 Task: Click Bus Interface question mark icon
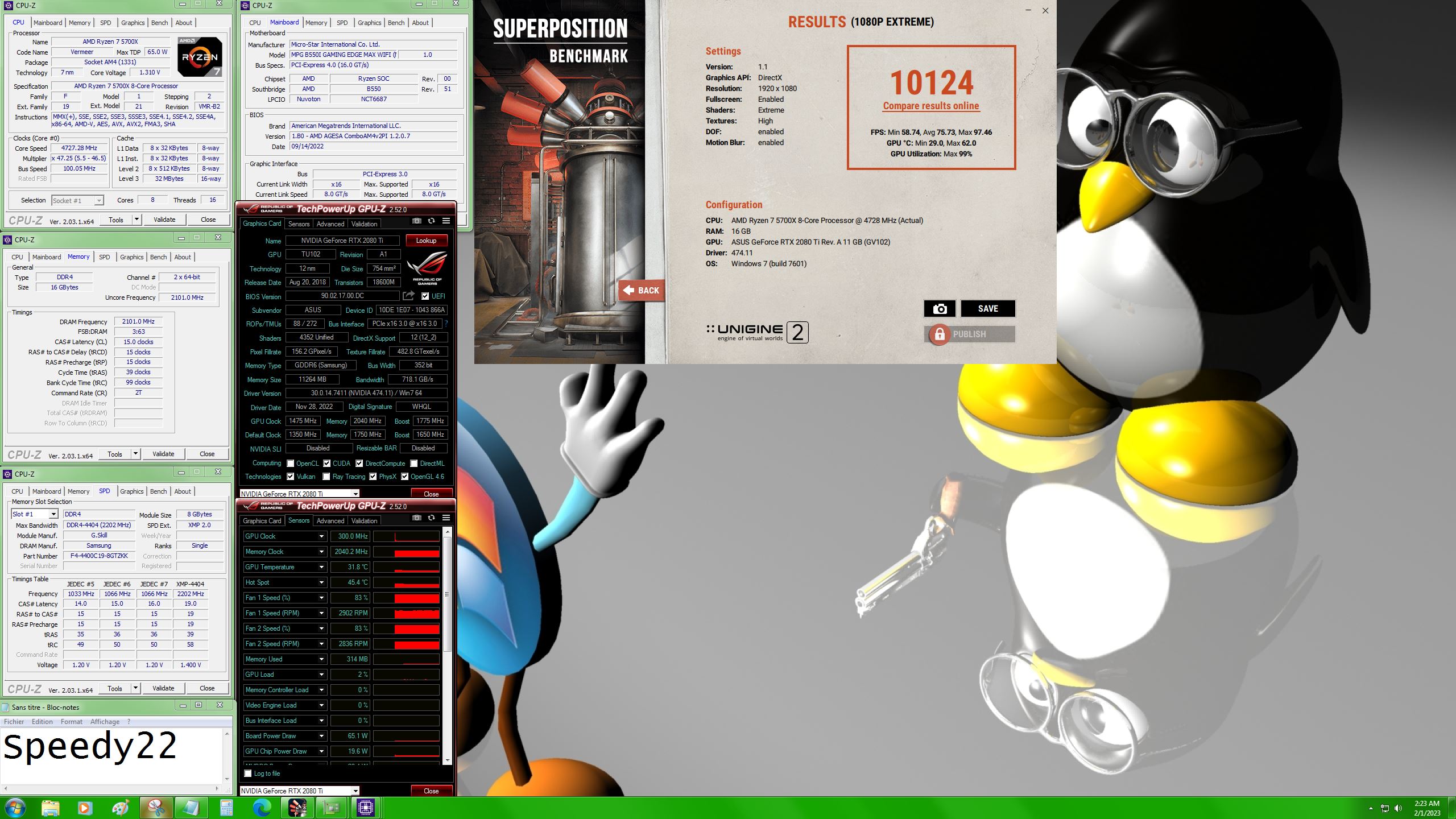pos(446,324)
